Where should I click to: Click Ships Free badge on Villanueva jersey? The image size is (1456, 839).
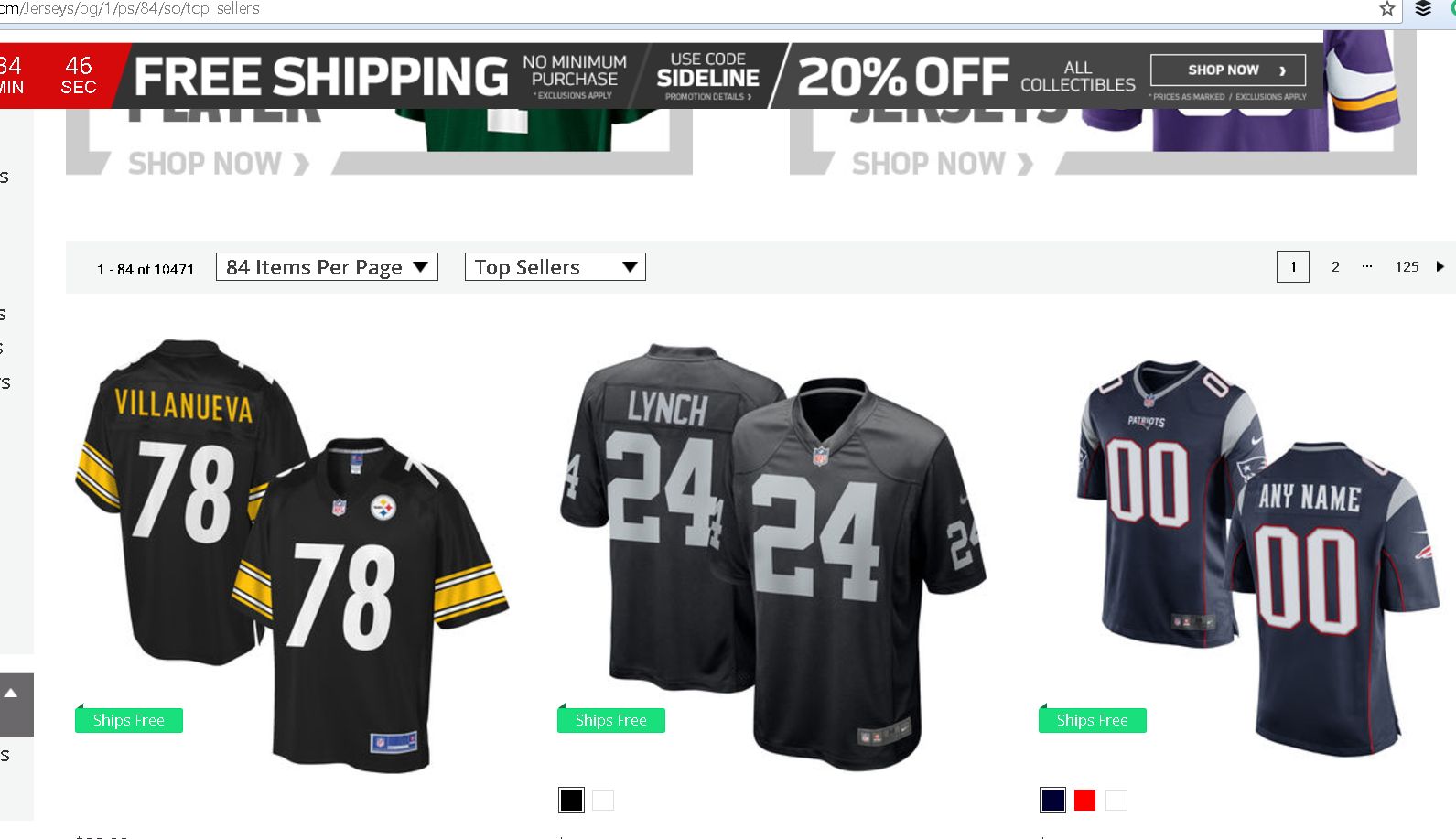129,721
